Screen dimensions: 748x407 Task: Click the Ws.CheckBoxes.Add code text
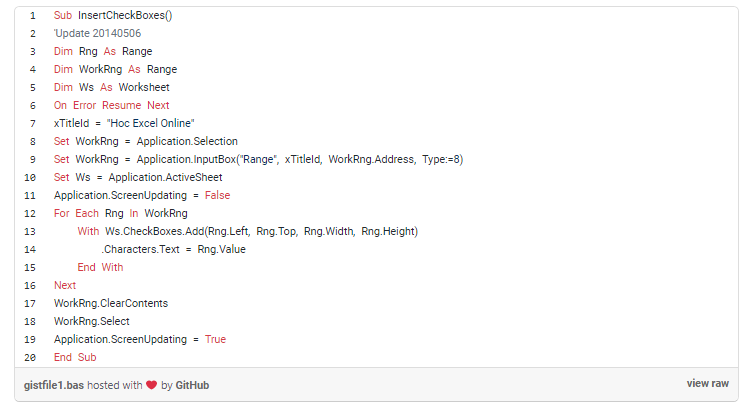click(x=152, y=231)
